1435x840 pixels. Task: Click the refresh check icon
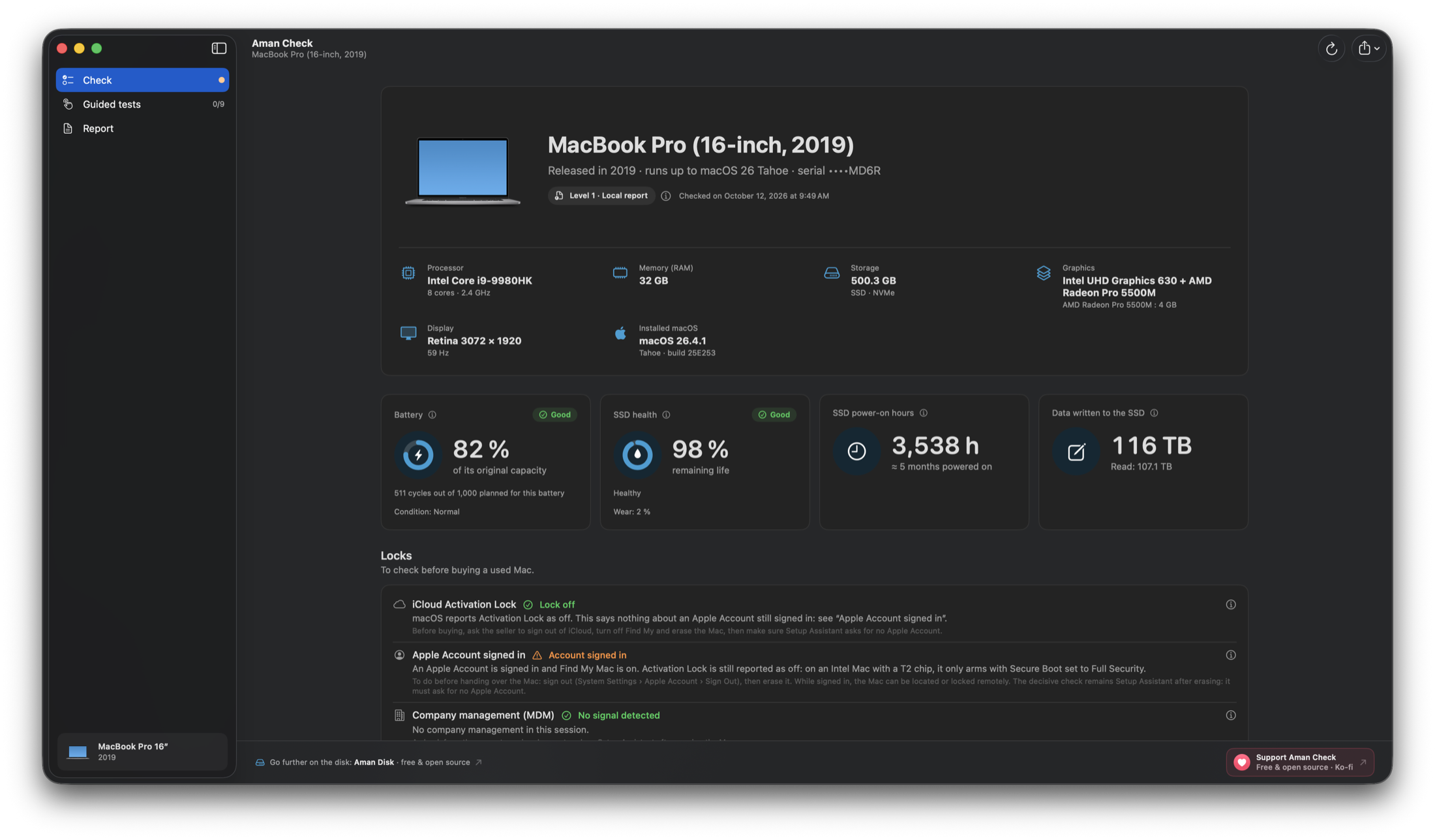[1331, 48]
